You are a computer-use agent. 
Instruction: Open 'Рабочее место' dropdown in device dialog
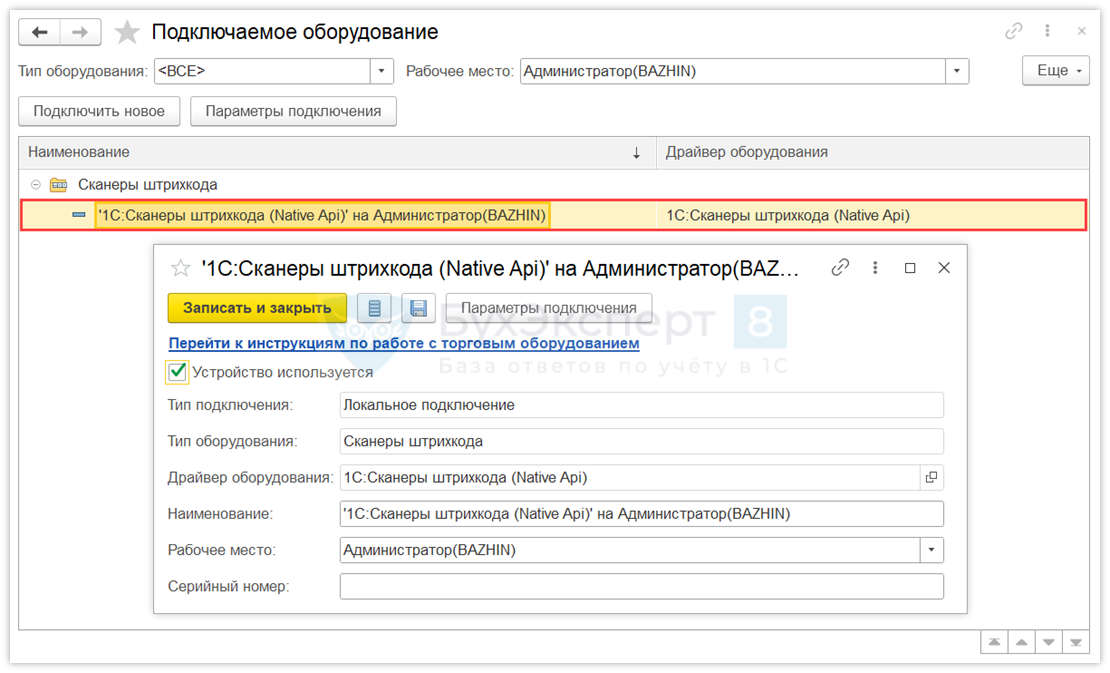click(x=931, y=550)
